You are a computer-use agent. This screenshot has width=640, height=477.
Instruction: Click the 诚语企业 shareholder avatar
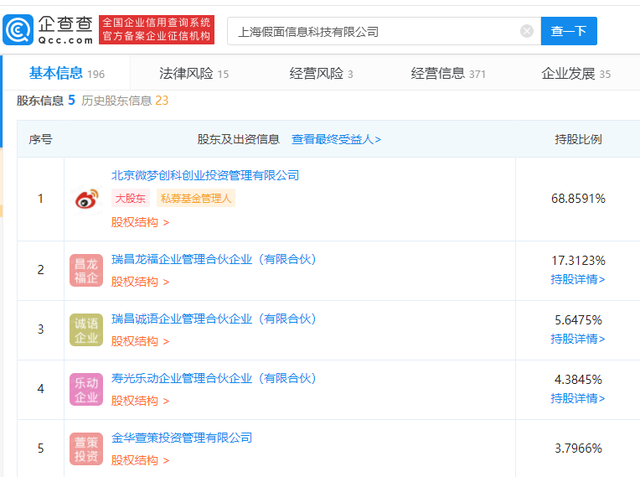[x=86, y=330]
